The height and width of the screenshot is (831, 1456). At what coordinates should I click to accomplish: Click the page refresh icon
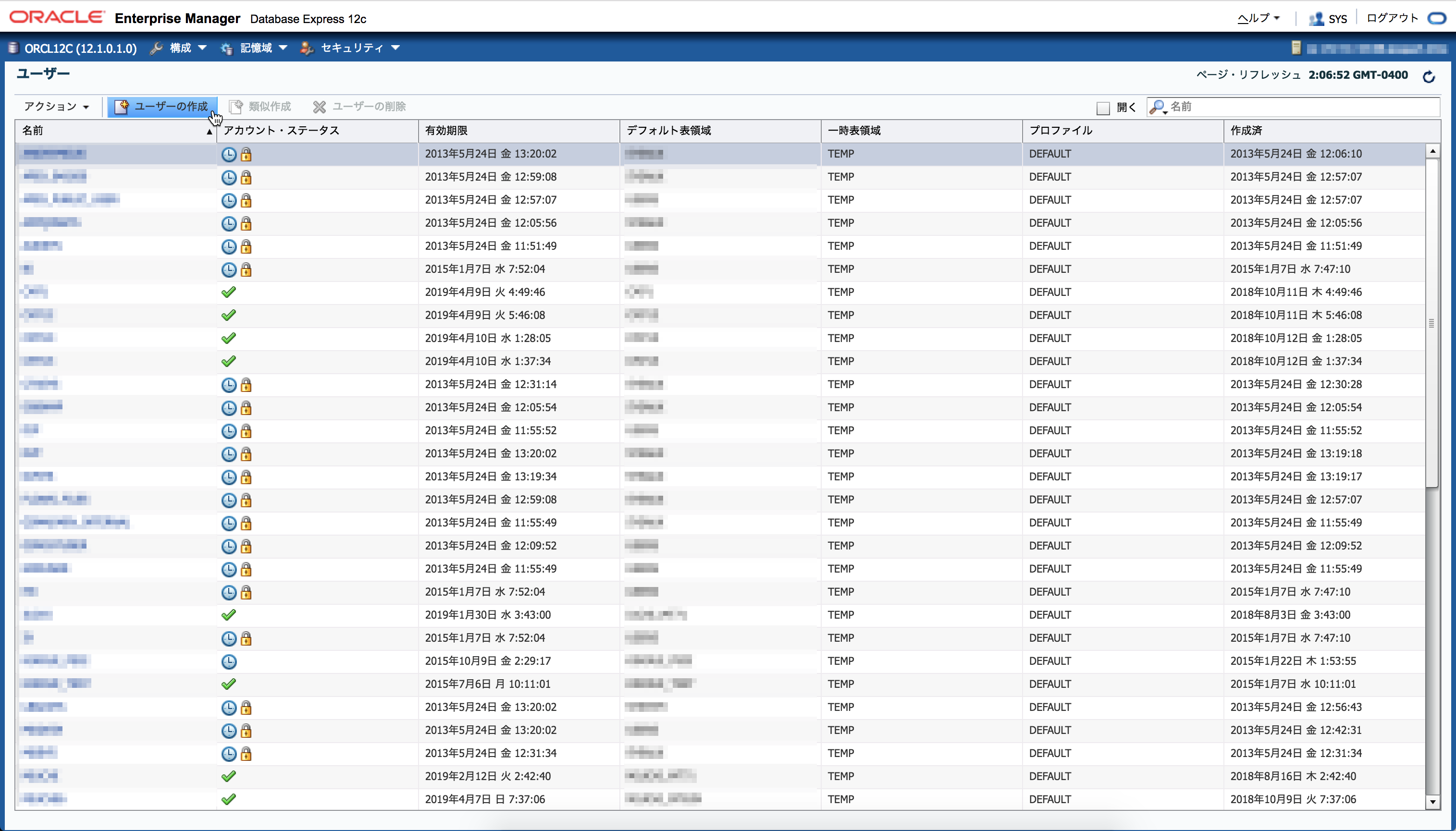coord(1429,76)
